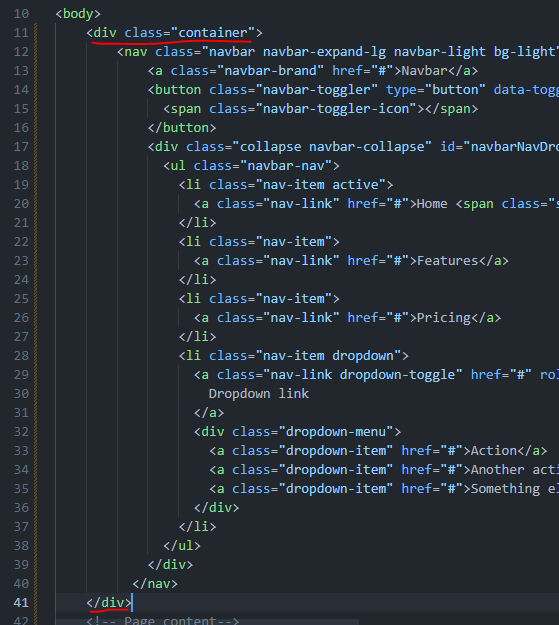This screenshot has height=625, width=559.
Task: Click the li "nav-item" tag on line 25
Action: coord(259,299)
